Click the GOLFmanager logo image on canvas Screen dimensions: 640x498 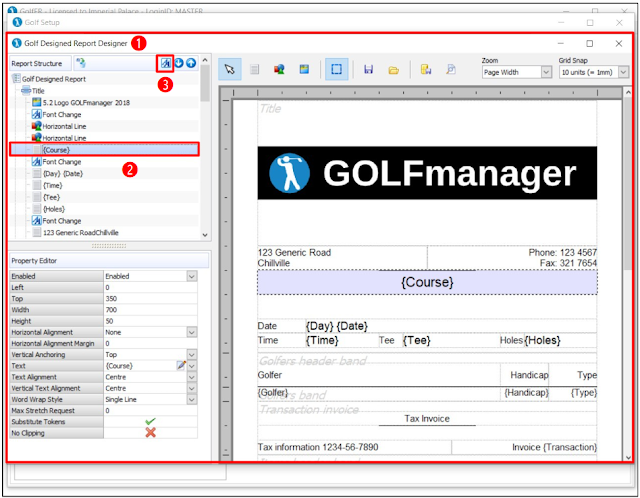point(427,173)
